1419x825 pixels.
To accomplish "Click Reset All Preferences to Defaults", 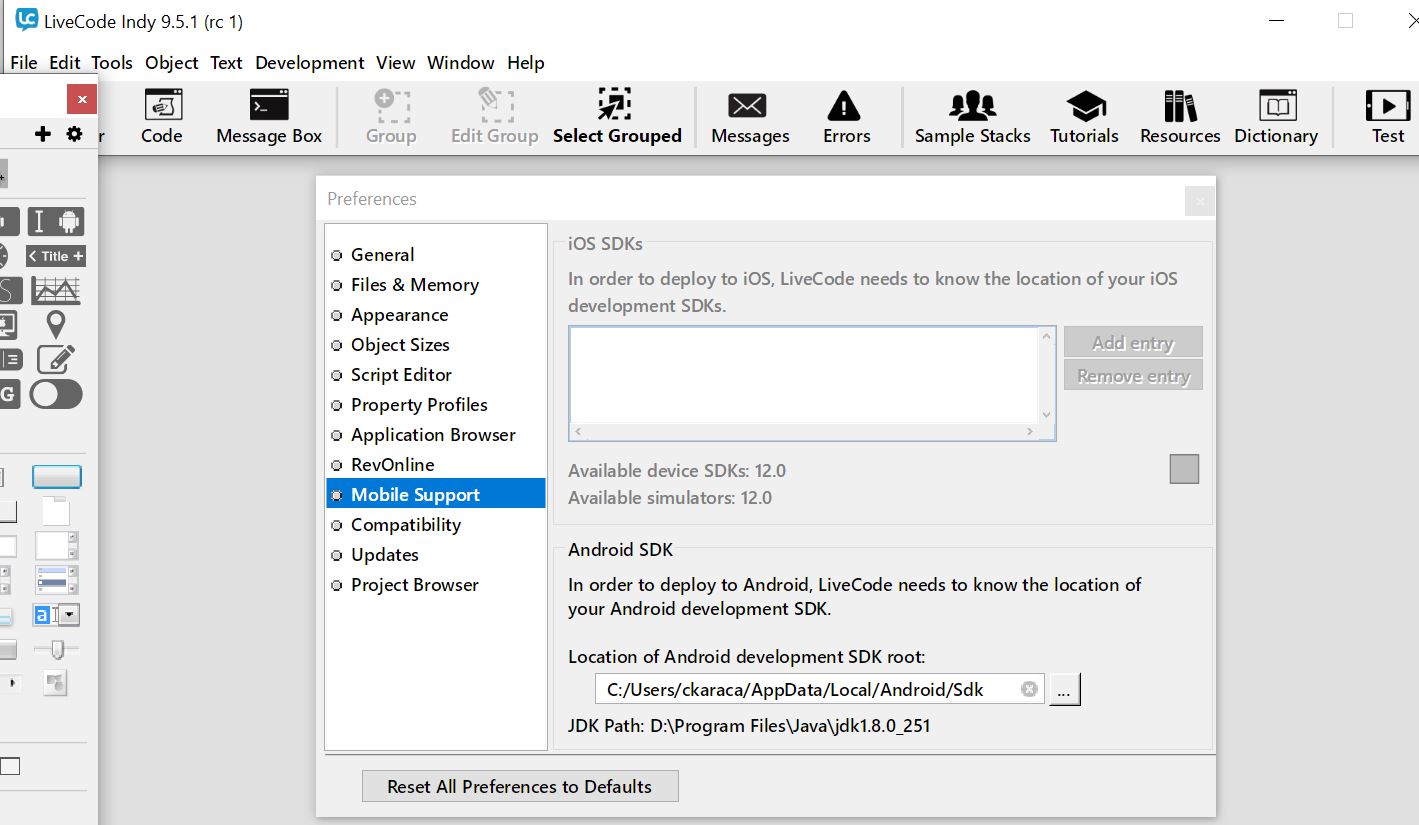I will [x=519, y=787].
